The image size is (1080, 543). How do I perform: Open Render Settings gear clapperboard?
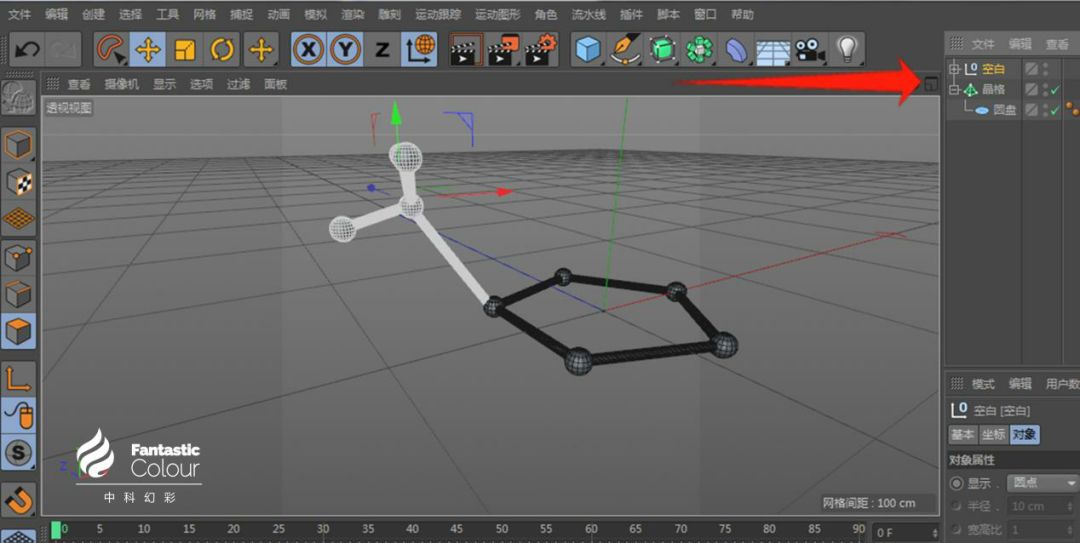(540, 50)
